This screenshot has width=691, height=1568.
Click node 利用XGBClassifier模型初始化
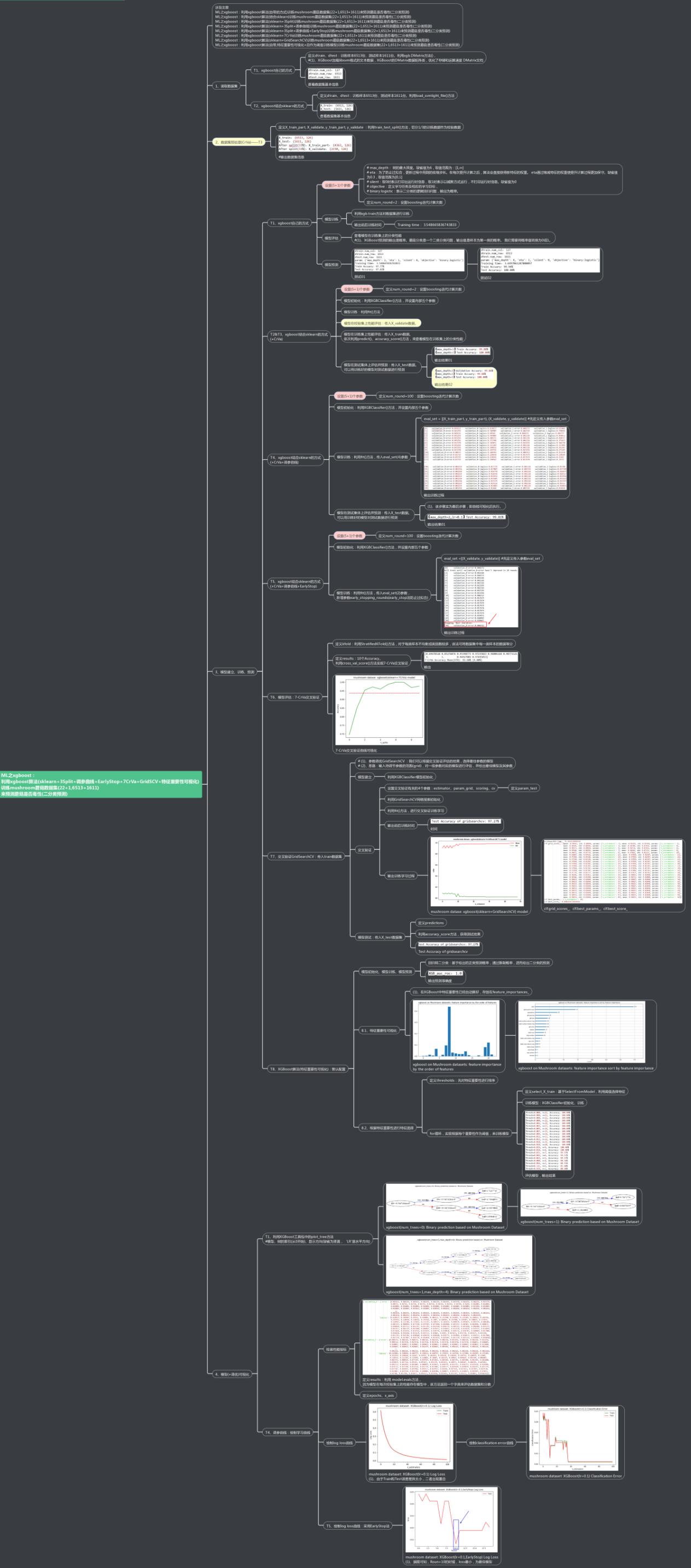[x=410, y=777]
